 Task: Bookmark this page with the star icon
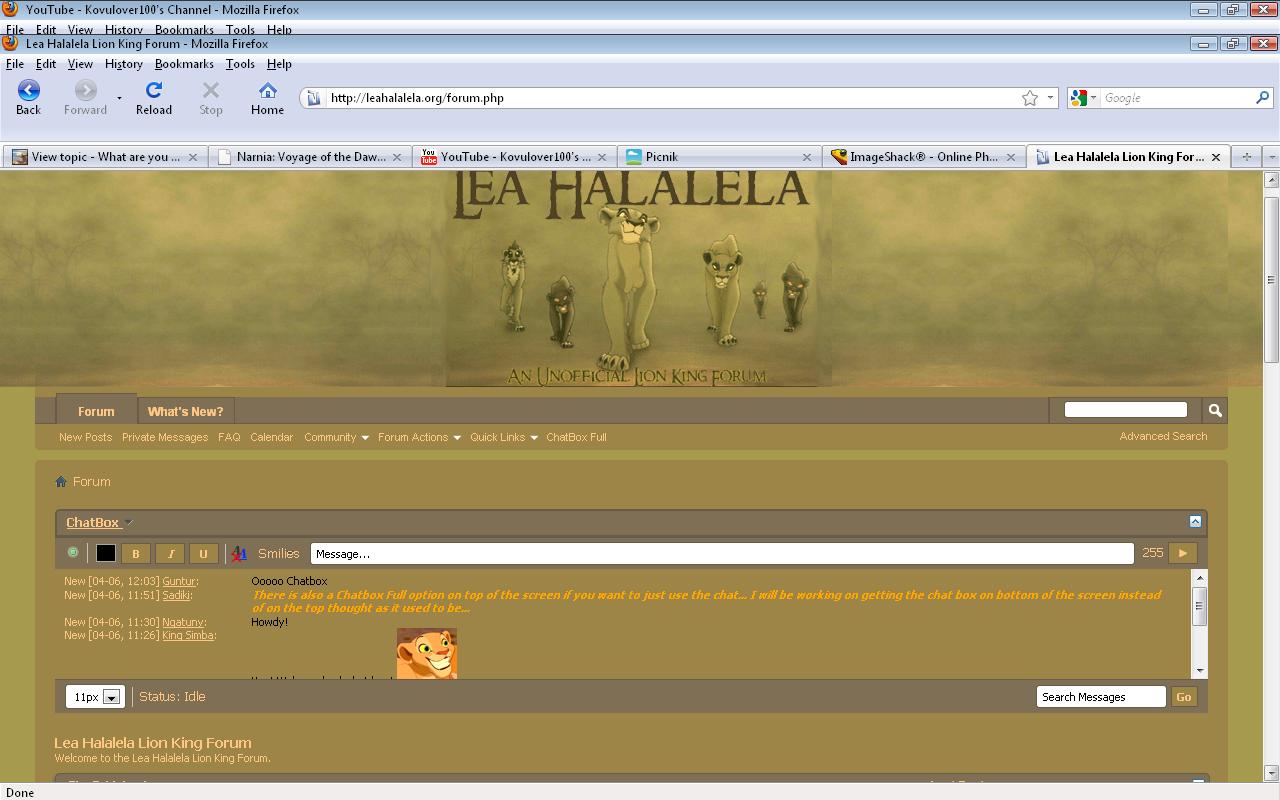[x=1029, y=98]
